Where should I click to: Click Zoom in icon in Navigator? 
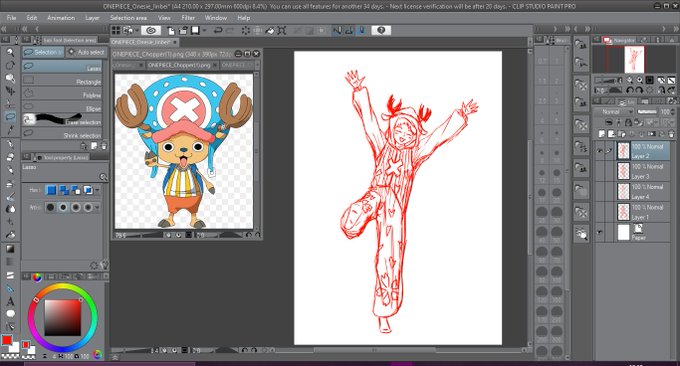[640, 80]
